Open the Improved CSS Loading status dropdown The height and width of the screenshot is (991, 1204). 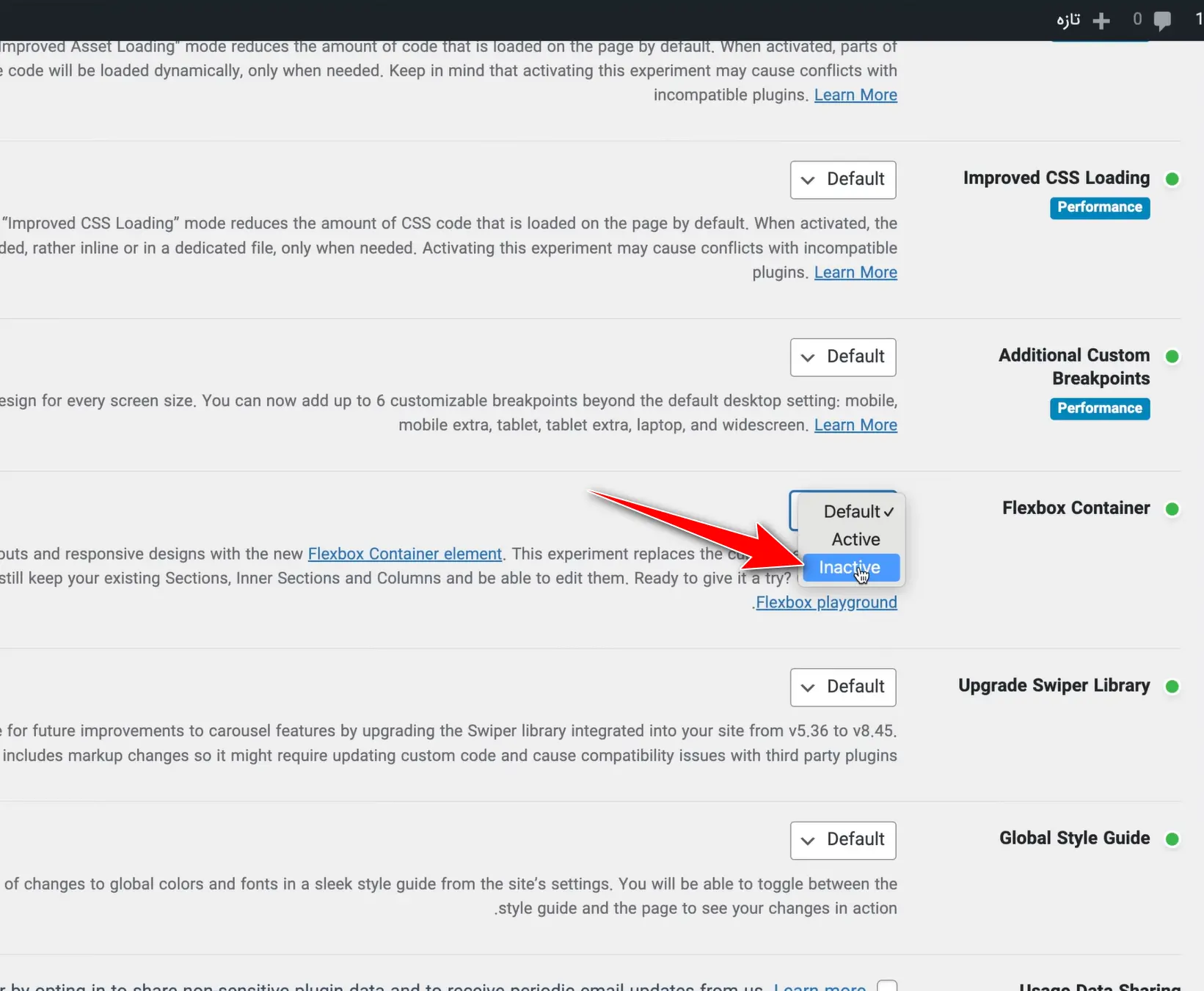843,180
